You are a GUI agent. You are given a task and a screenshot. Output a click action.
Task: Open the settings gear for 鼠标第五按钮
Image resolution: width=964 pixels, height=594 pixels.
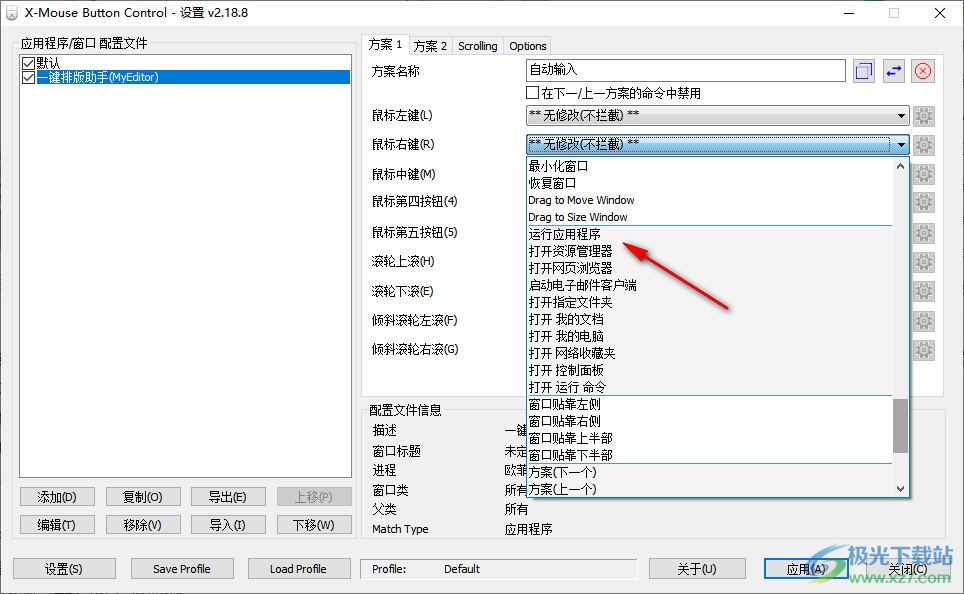[x=923, y=233]
